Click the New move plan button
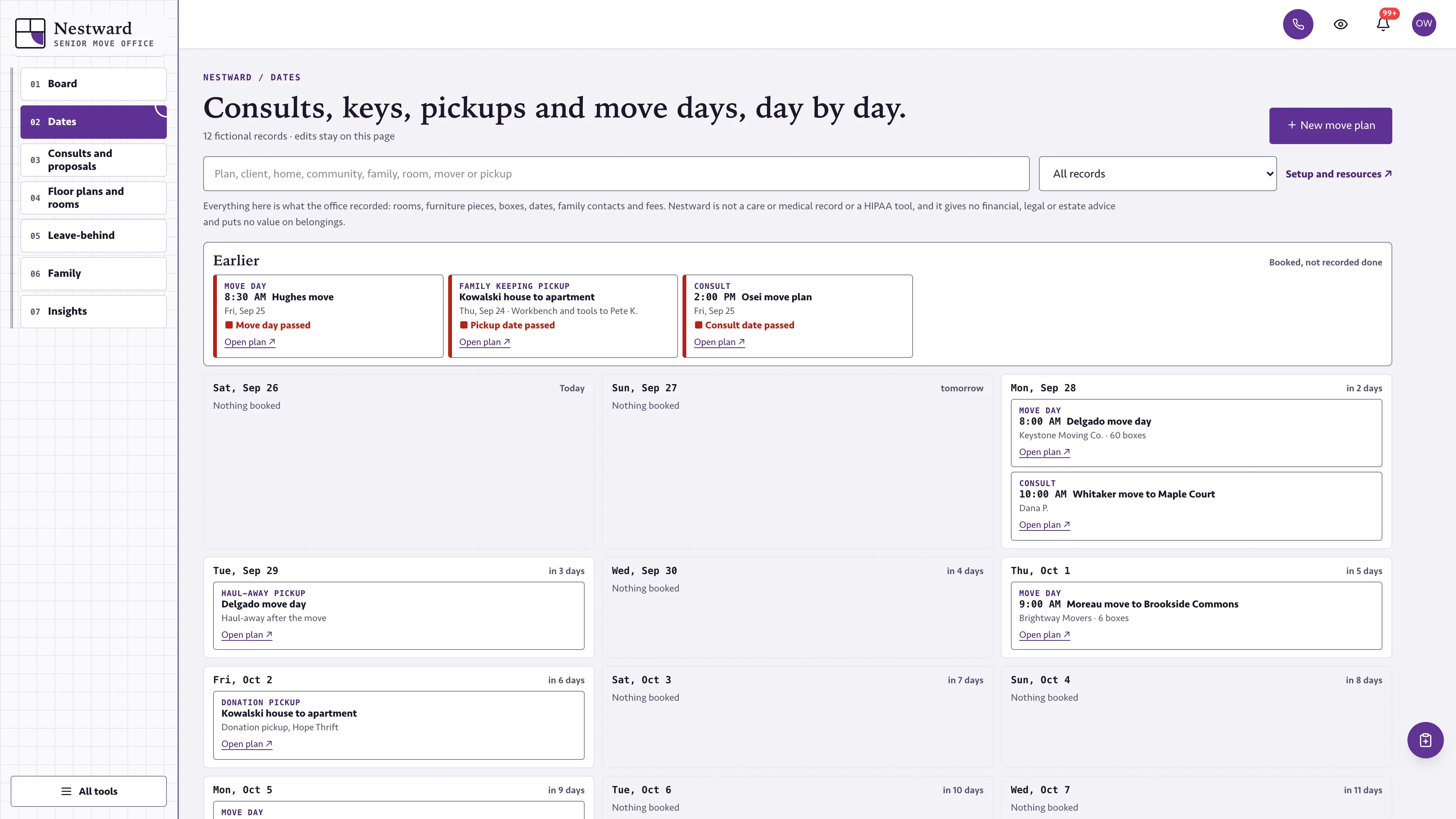This screenshot has width=1456, height=819. [x=1330, y=126]
